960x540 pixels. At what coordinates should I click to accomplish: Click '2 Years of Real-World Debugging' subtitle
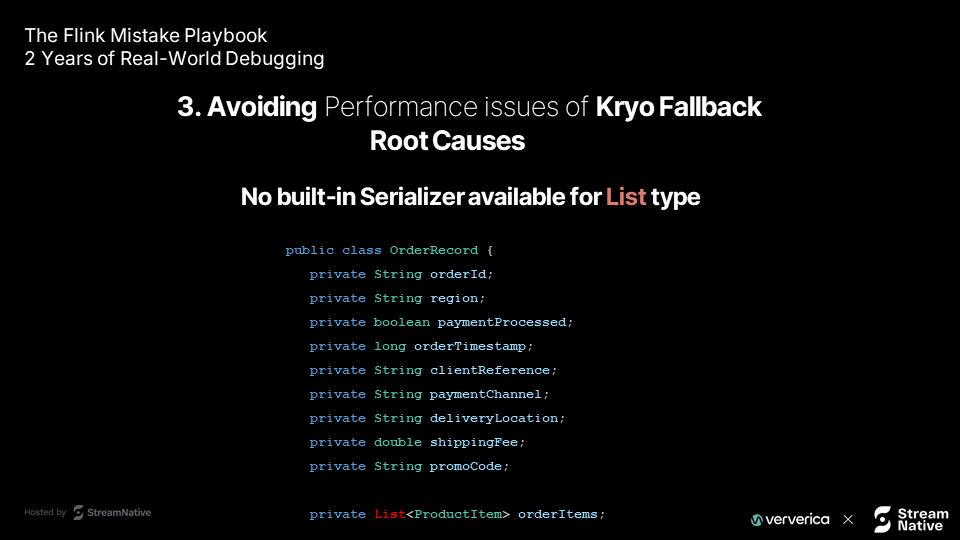pos(174,59)
